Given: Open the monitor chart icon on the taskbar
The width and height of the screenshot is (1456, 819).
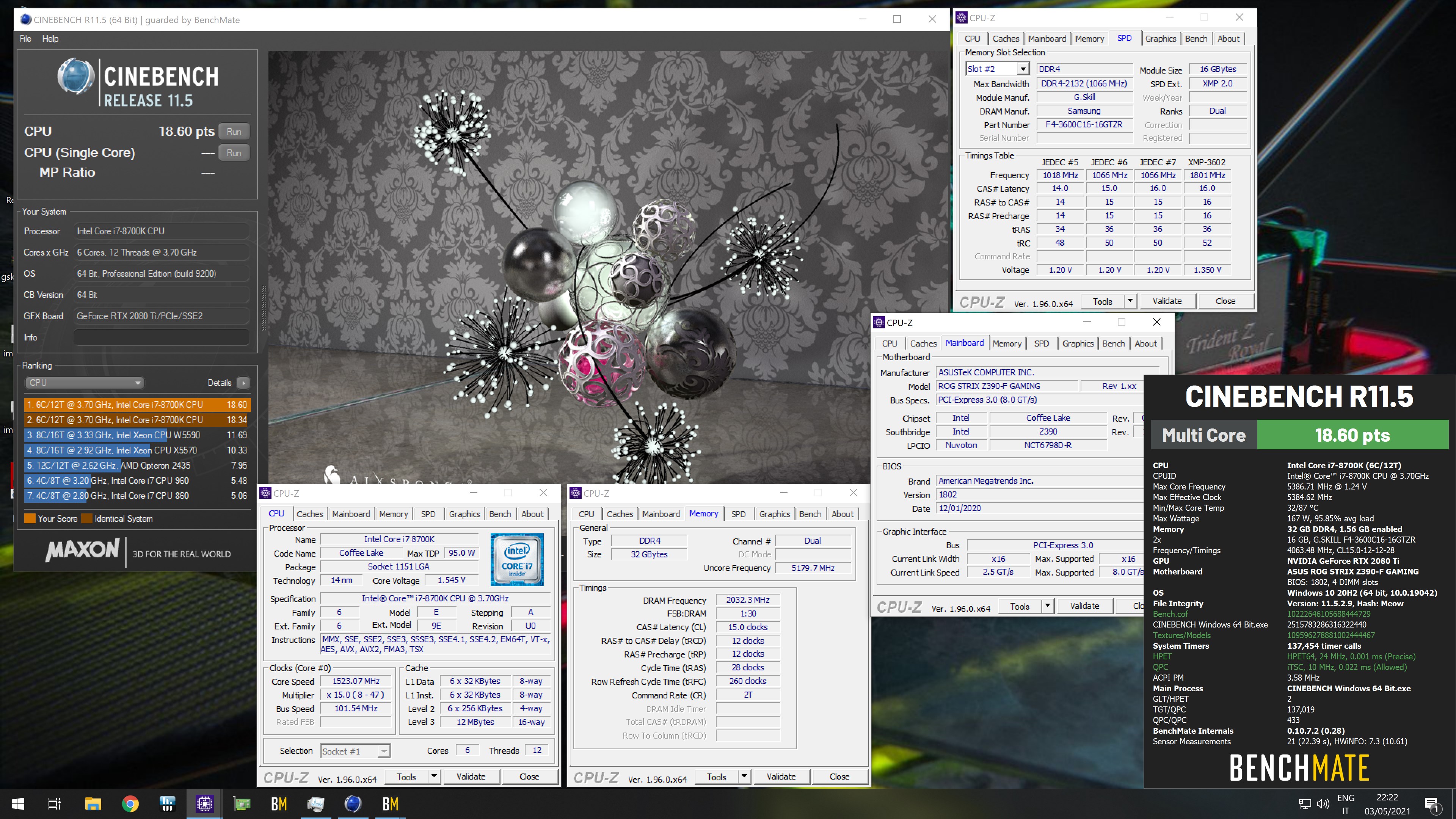Looking at the screenshot, I should 316,804.
